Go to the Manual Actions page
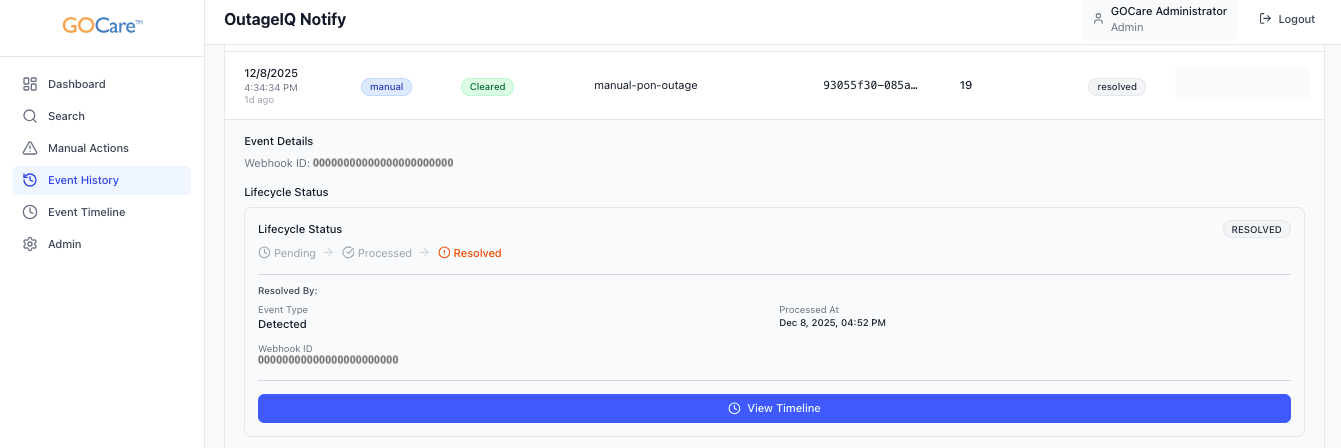 coord(88,148)
